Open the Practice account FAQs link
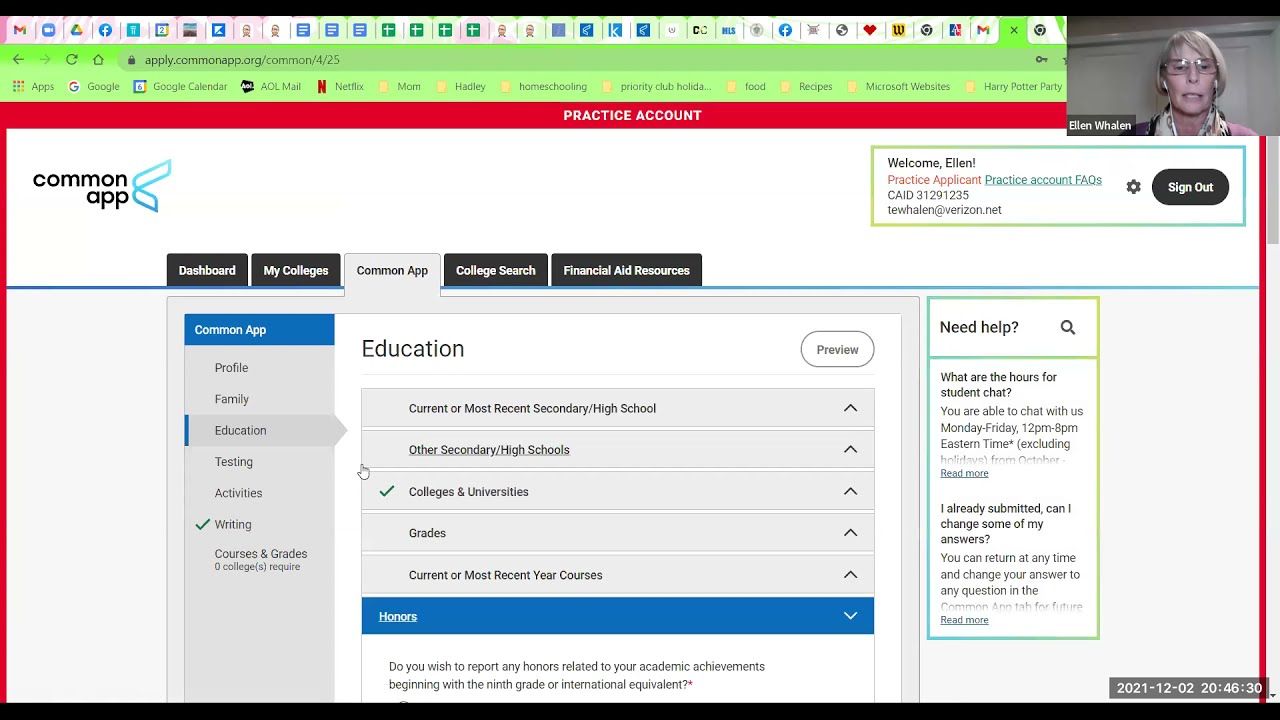 (x=1043, y=180)
